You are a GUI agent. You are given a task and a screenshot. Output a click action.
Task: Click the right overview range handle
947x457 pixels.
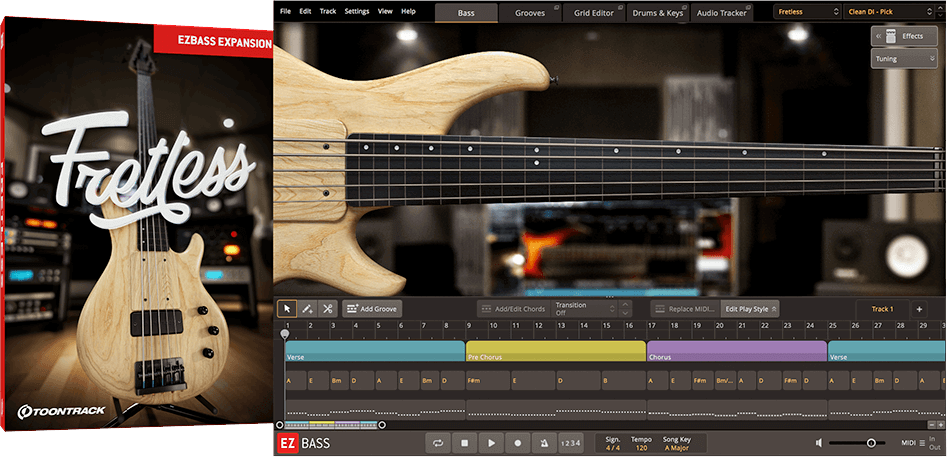coord(382,425)
